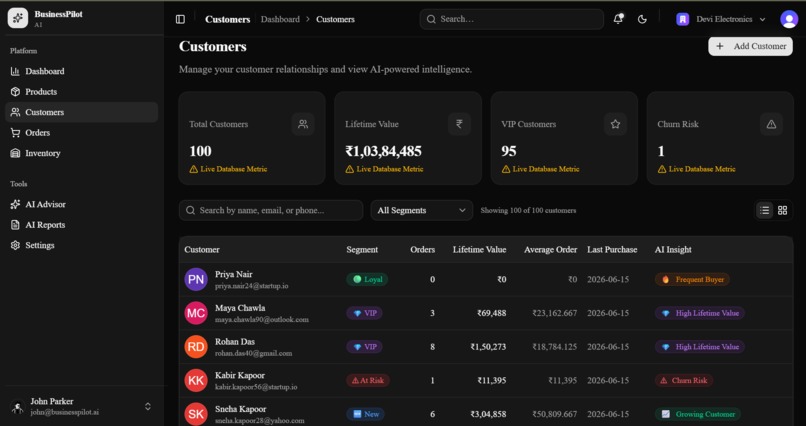Screen dimensions: 806x426
Task: Open the All Segments dropdown
Action: tap(422, 210)
